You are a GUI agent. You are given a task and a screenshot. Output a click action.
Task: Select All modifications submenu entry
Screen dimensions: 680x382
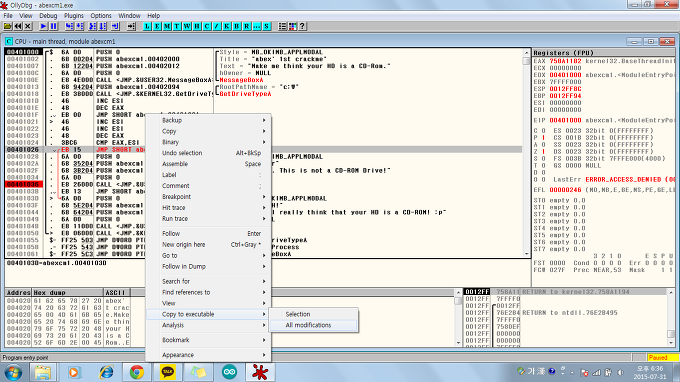pos(314,325)
